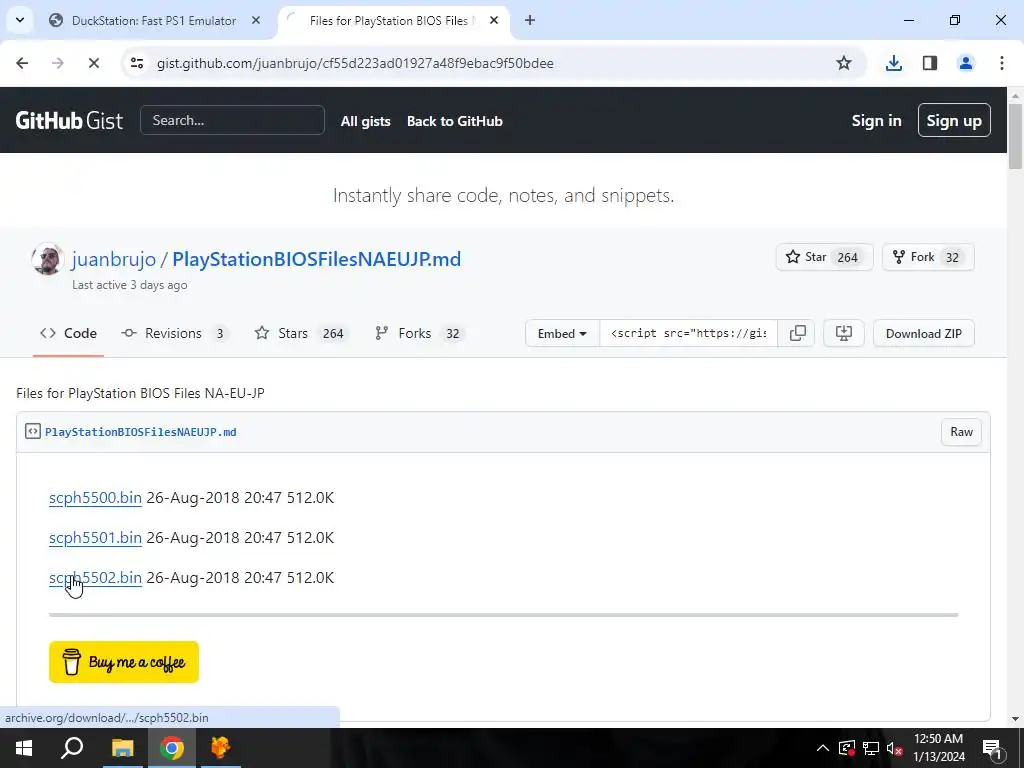Open the Chrome profile avatar
The width and height of the screenshot is (1024, 768).
(966, 63)
